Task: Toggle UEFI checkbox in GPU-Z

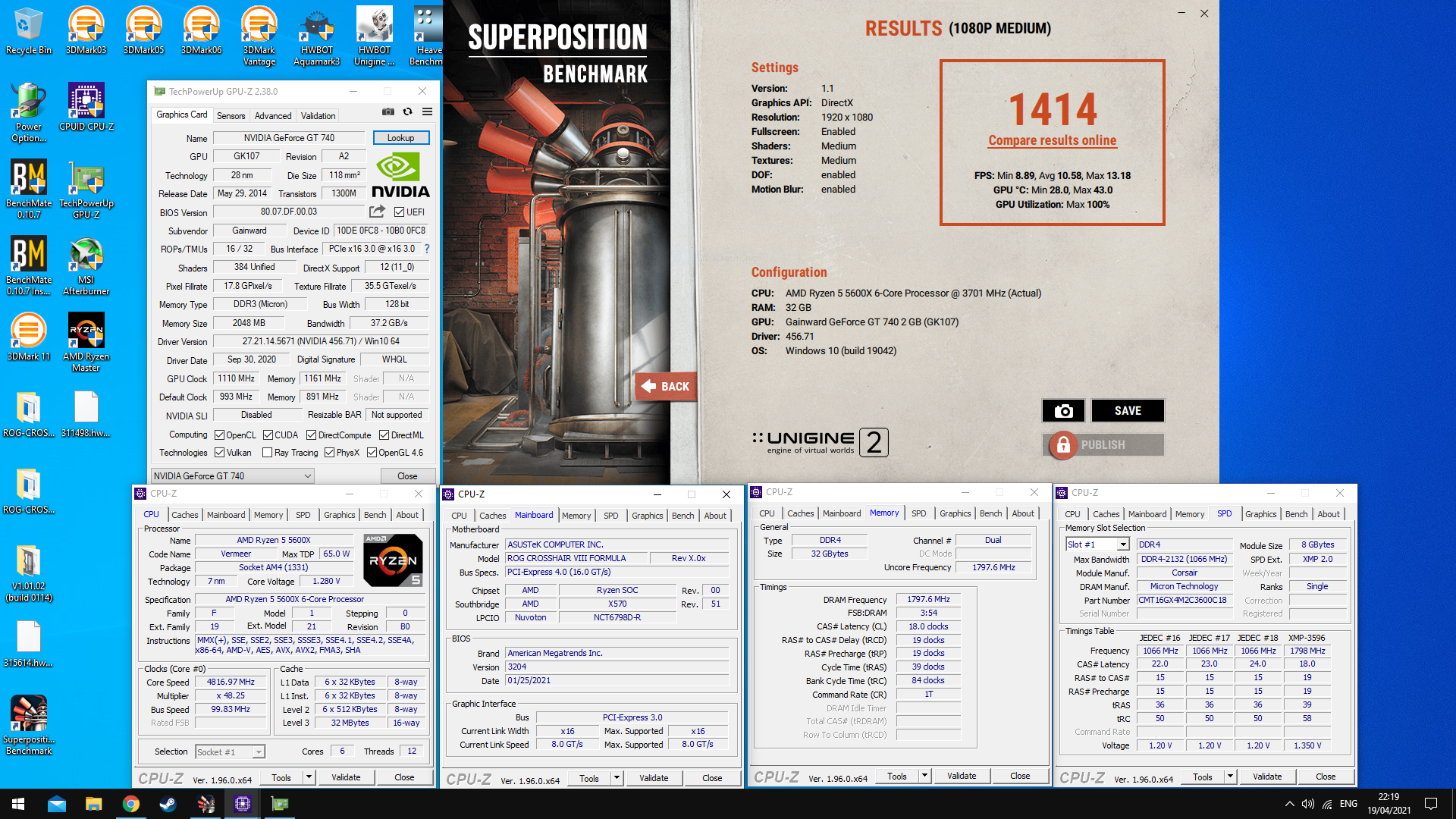Action: coord(400,212)
